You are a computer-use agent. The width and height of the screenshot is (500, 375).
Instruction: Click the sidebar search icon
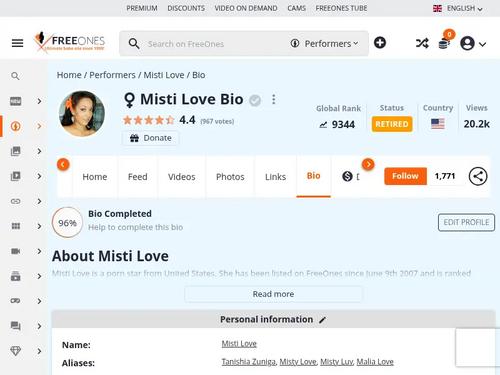15,76
